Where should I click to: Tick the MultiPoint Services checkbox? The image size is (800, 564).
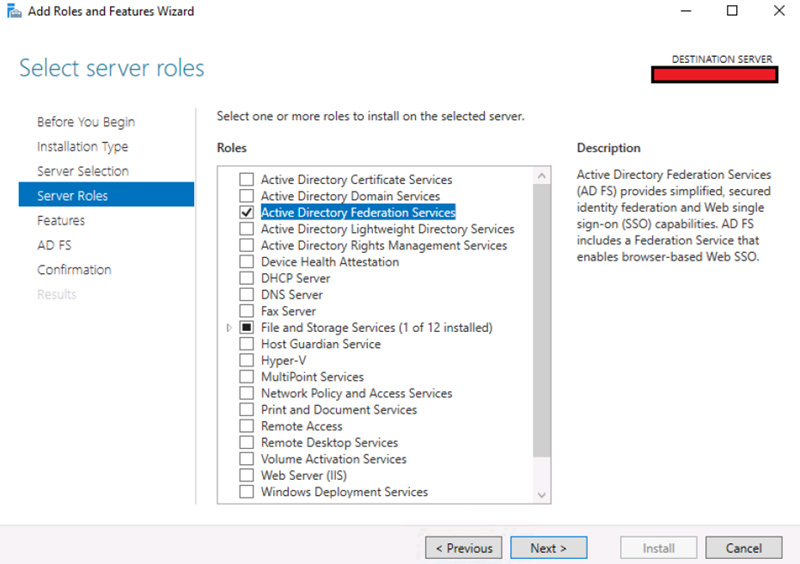point(246,377)
